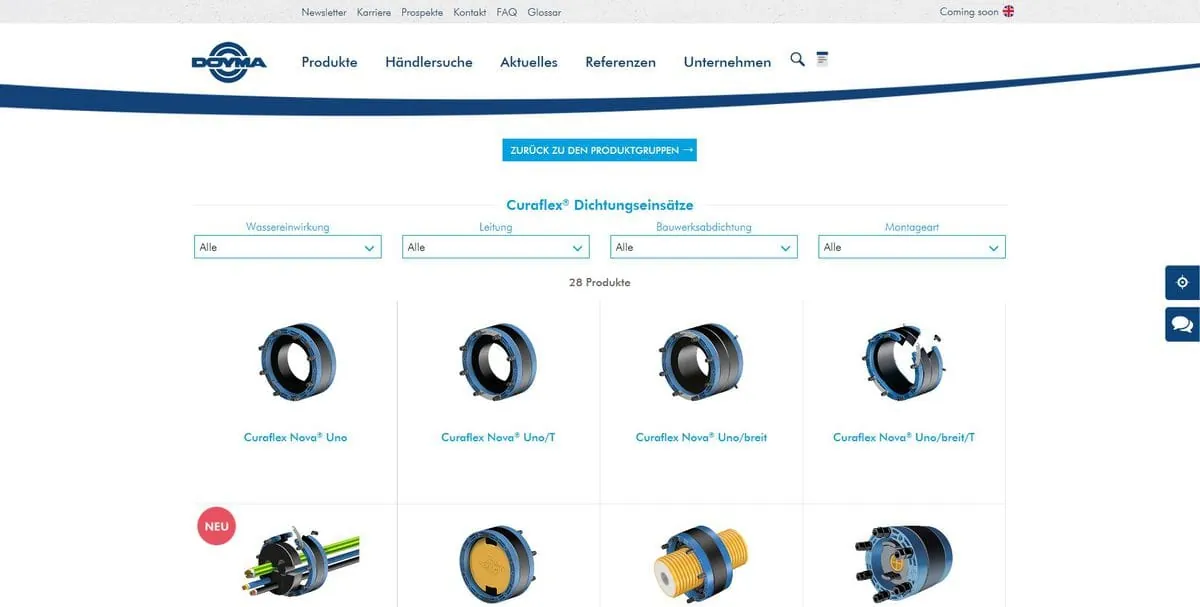
Task: Open the Montageart filter dropdown
Action: point(911,247)
